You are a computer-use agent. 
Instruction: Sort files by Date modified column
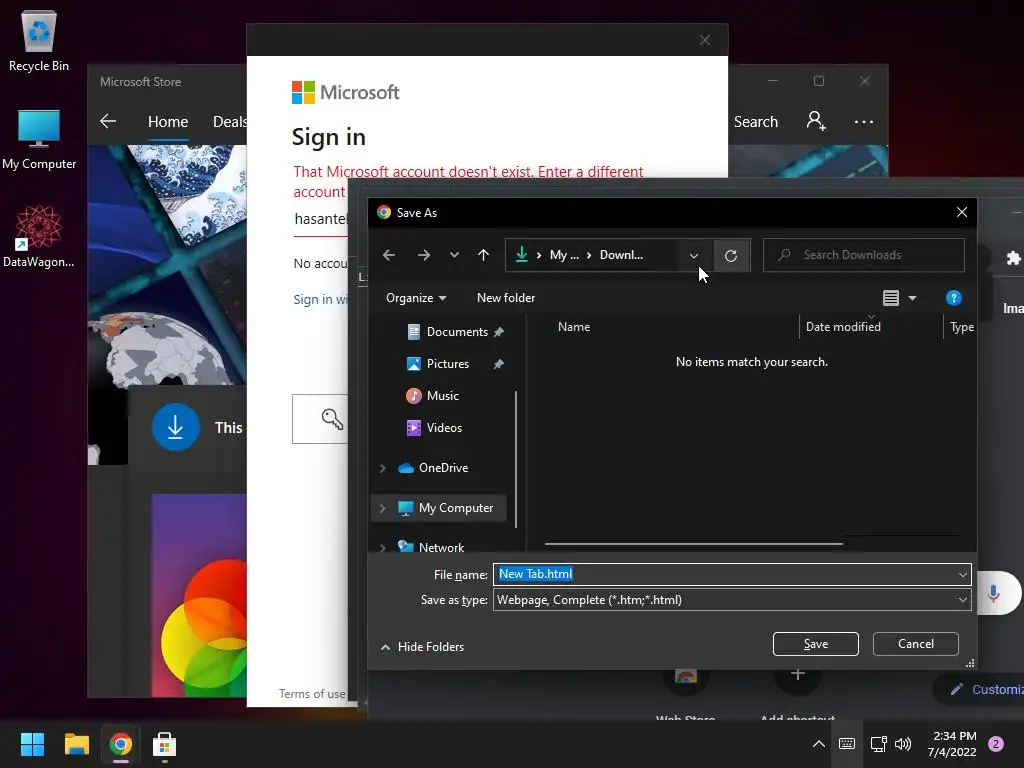pos(843,327)
